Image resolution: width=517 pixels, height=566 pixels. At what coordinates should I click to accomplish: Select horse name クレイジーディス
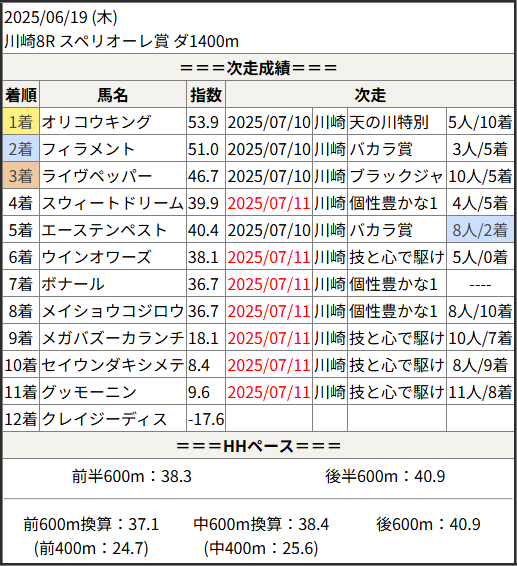click(x=104, y=419)
